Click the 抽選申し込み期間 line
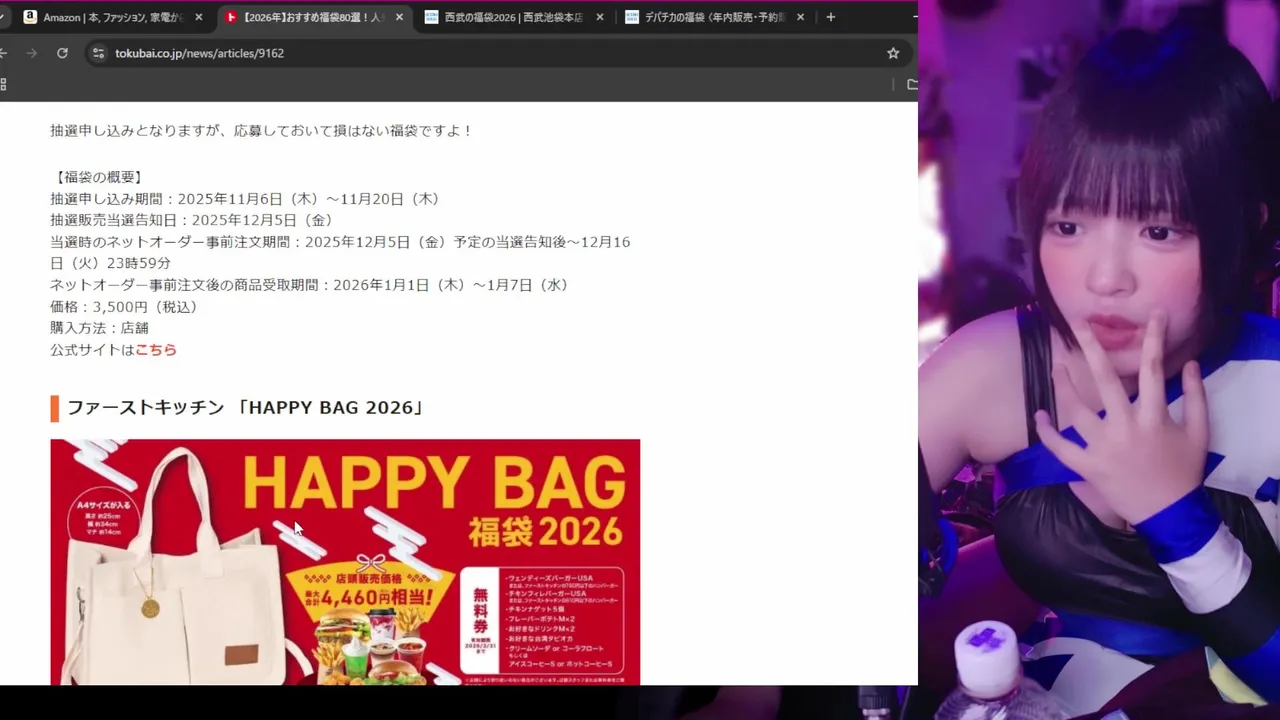 [x=246, y=199]
